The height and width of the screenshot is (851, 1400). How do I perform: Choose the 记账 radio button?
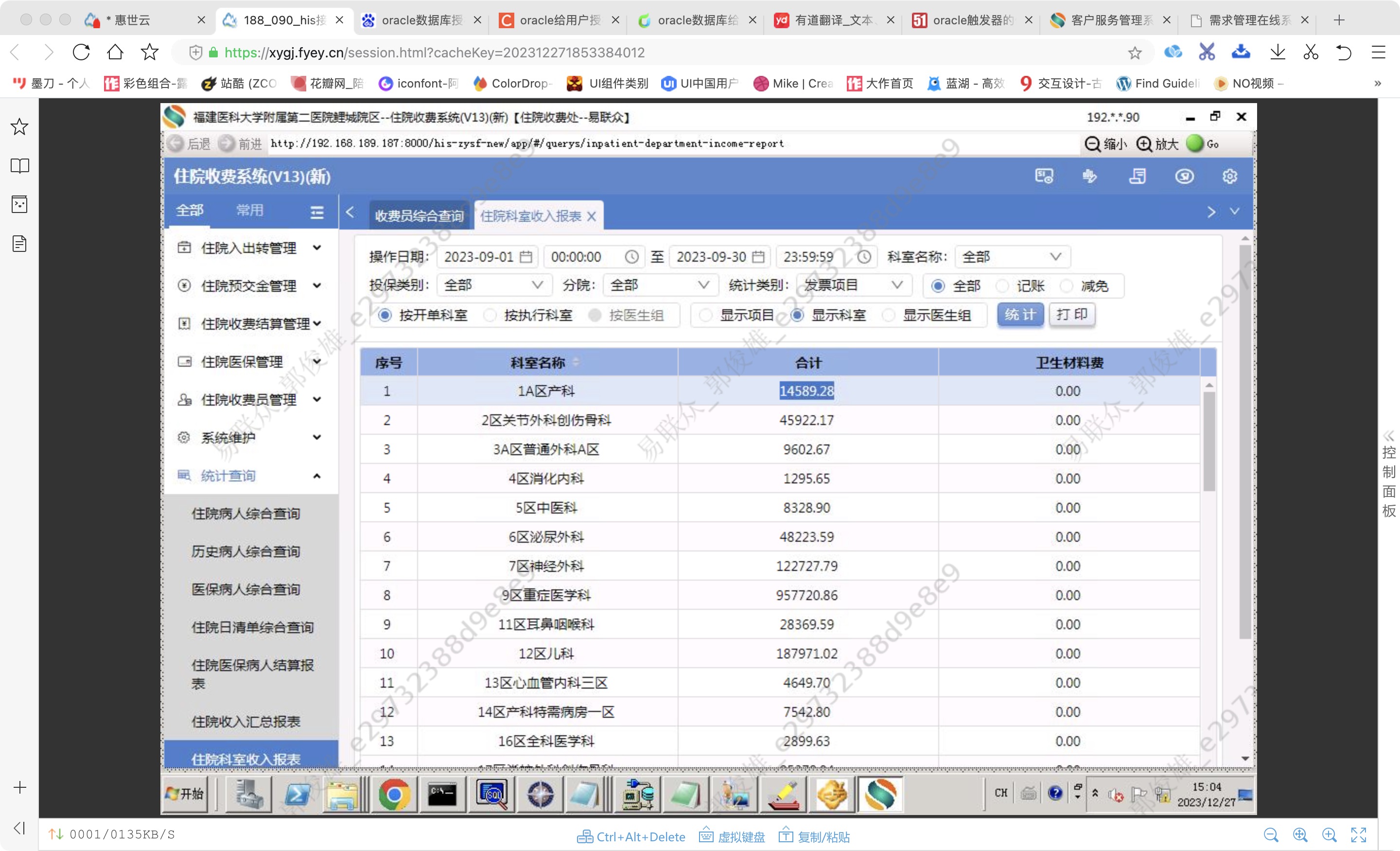(1003, 286)
